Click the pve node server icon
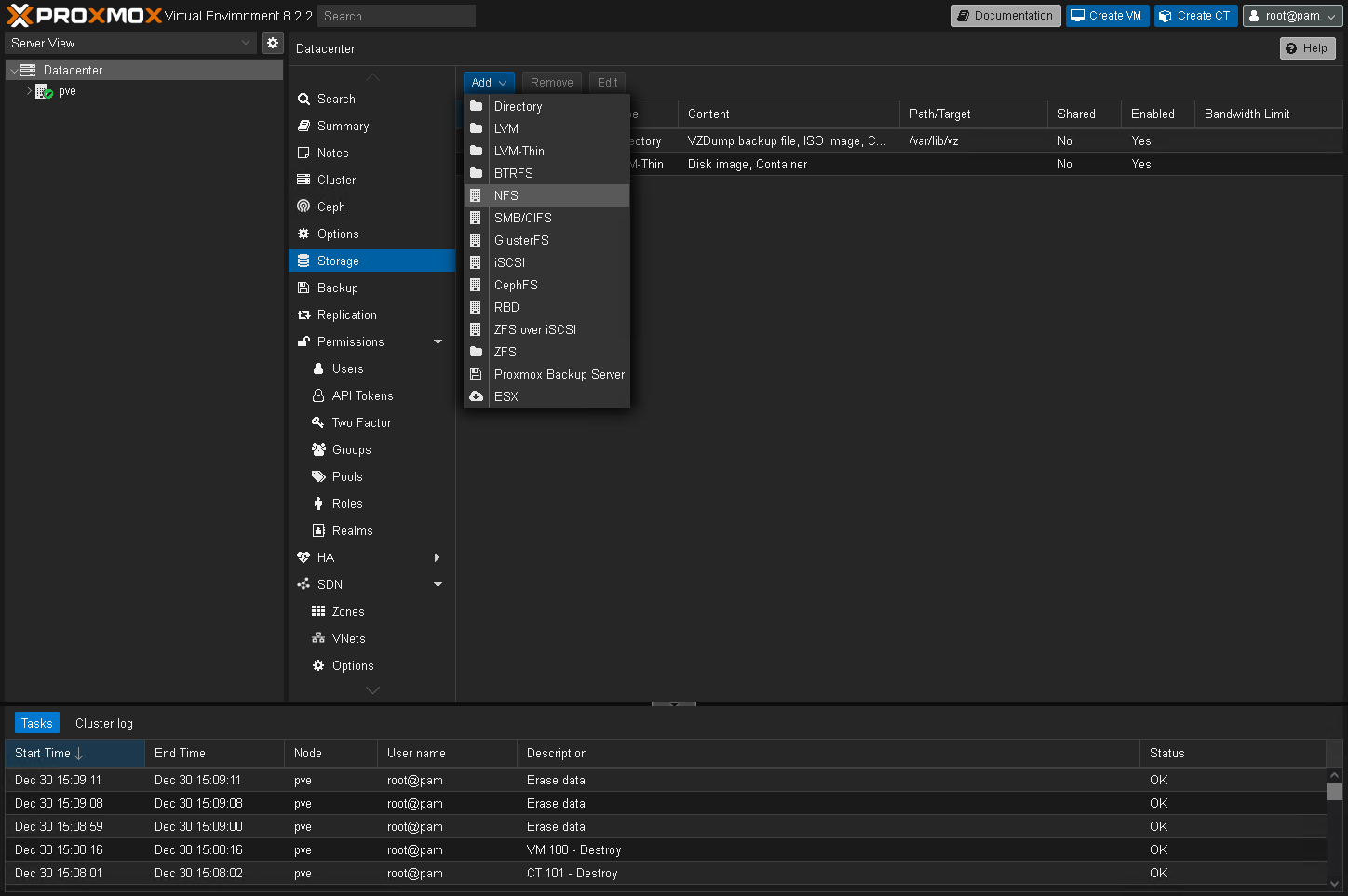The height and width of the screenshot is (896, 1348). tap(43, 91)
